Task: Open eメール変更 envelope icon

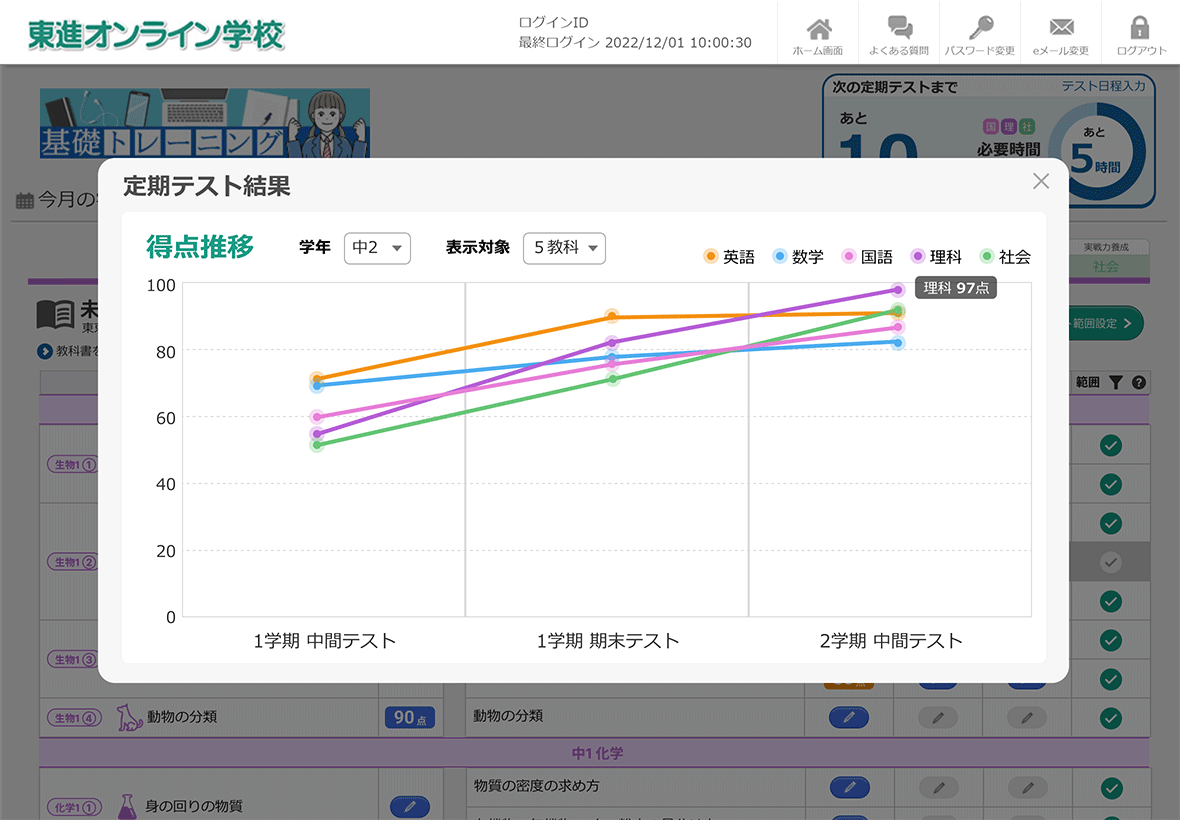Action: tap(1061, 28)
